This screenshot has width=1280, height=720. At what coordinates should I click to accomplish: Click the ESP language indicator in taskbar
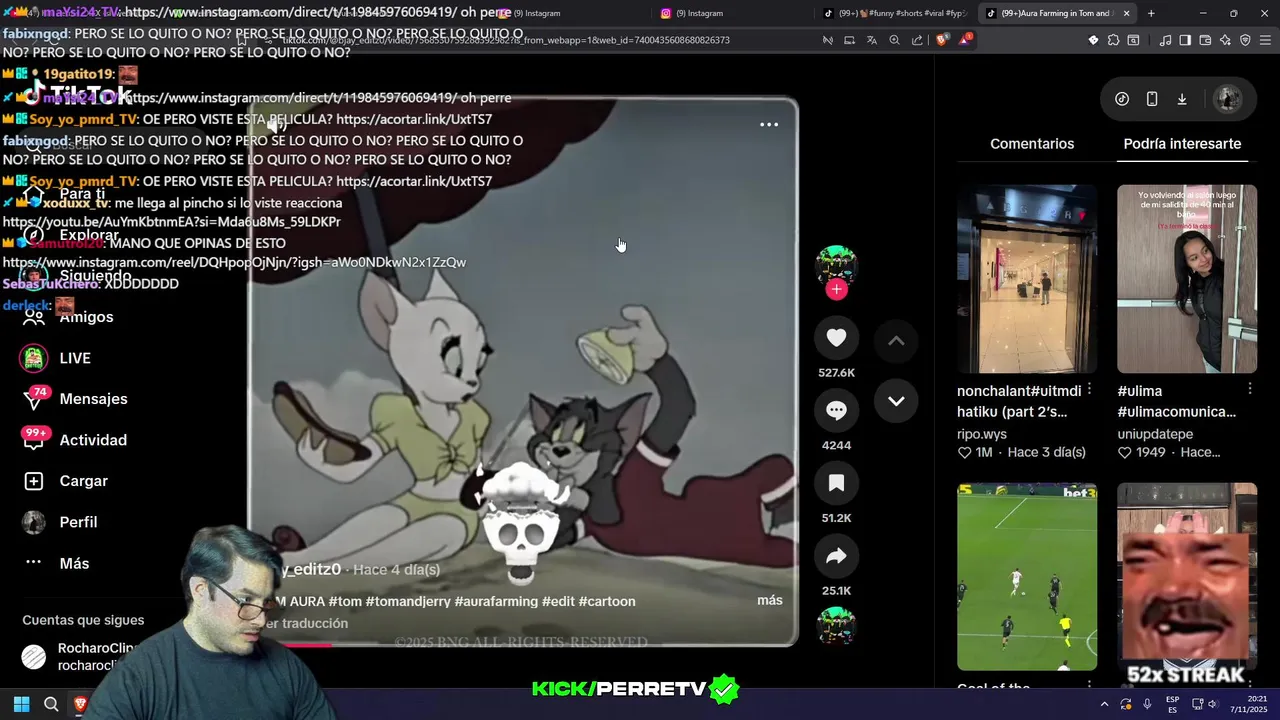pyautogui.click(x=1172, y=704)
